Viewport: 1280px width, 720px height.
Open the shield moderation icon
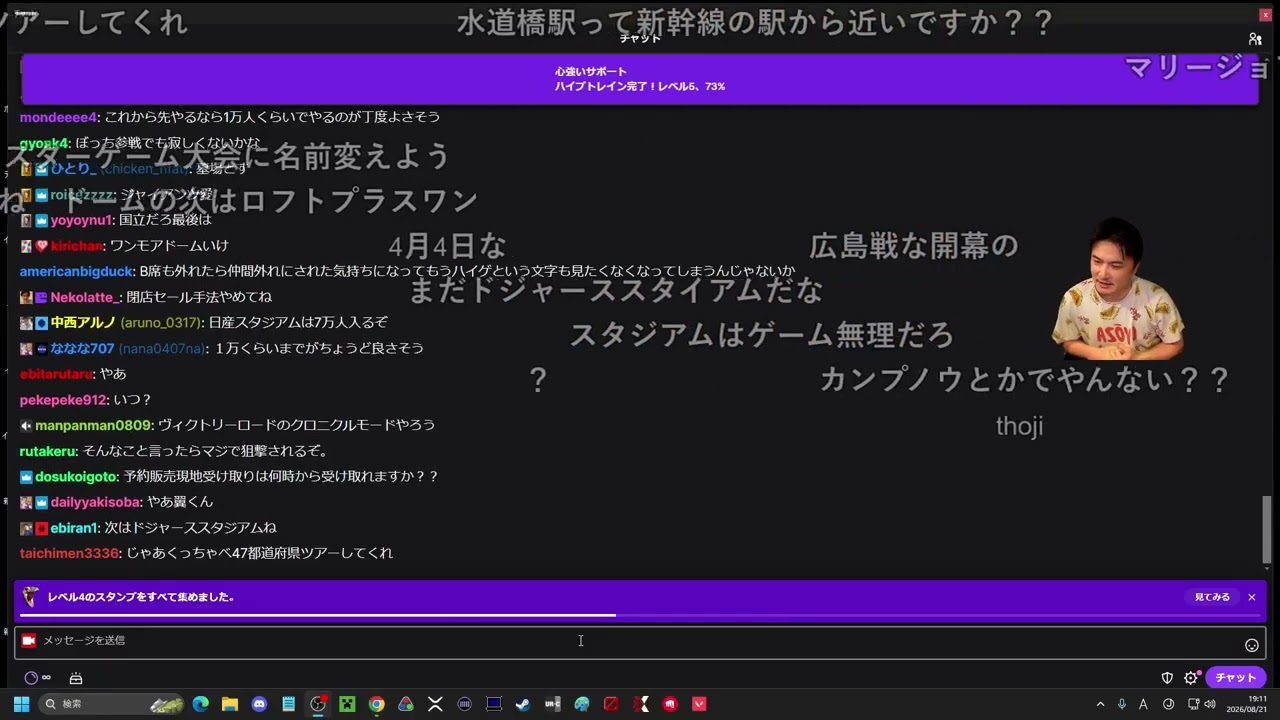1167,678
